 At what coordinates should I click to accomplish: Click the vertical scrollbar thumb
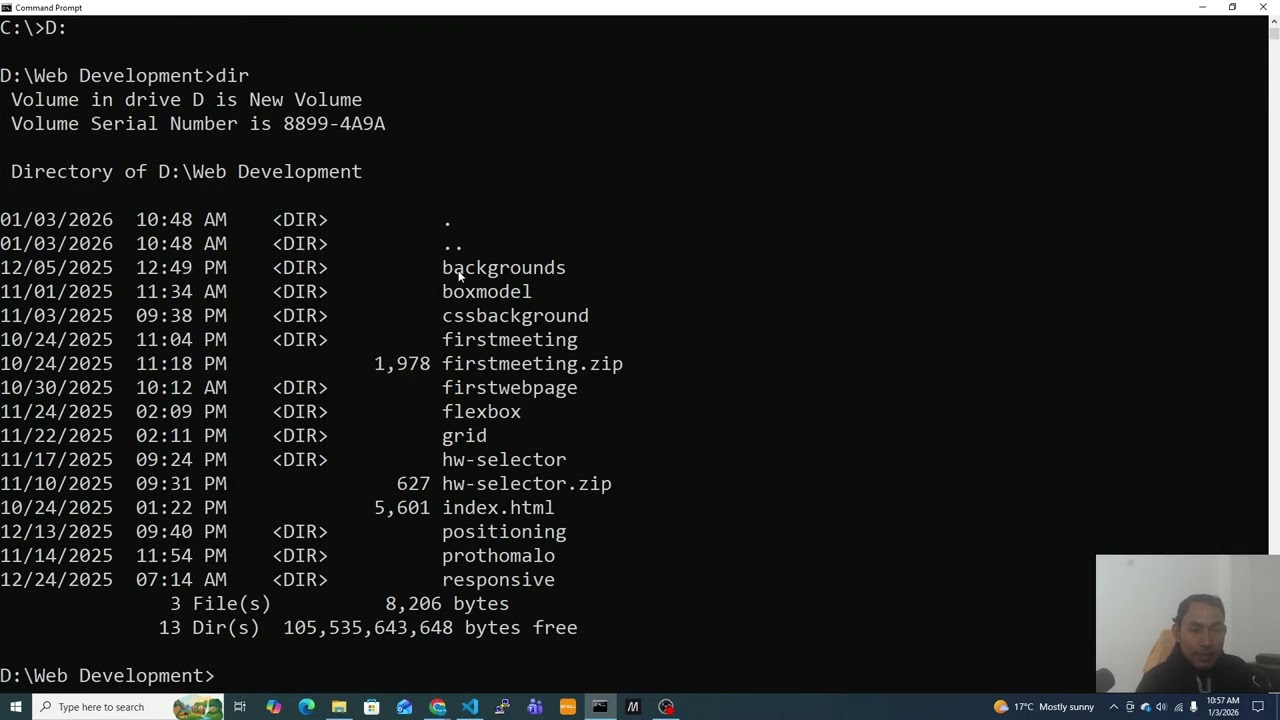1273,34
